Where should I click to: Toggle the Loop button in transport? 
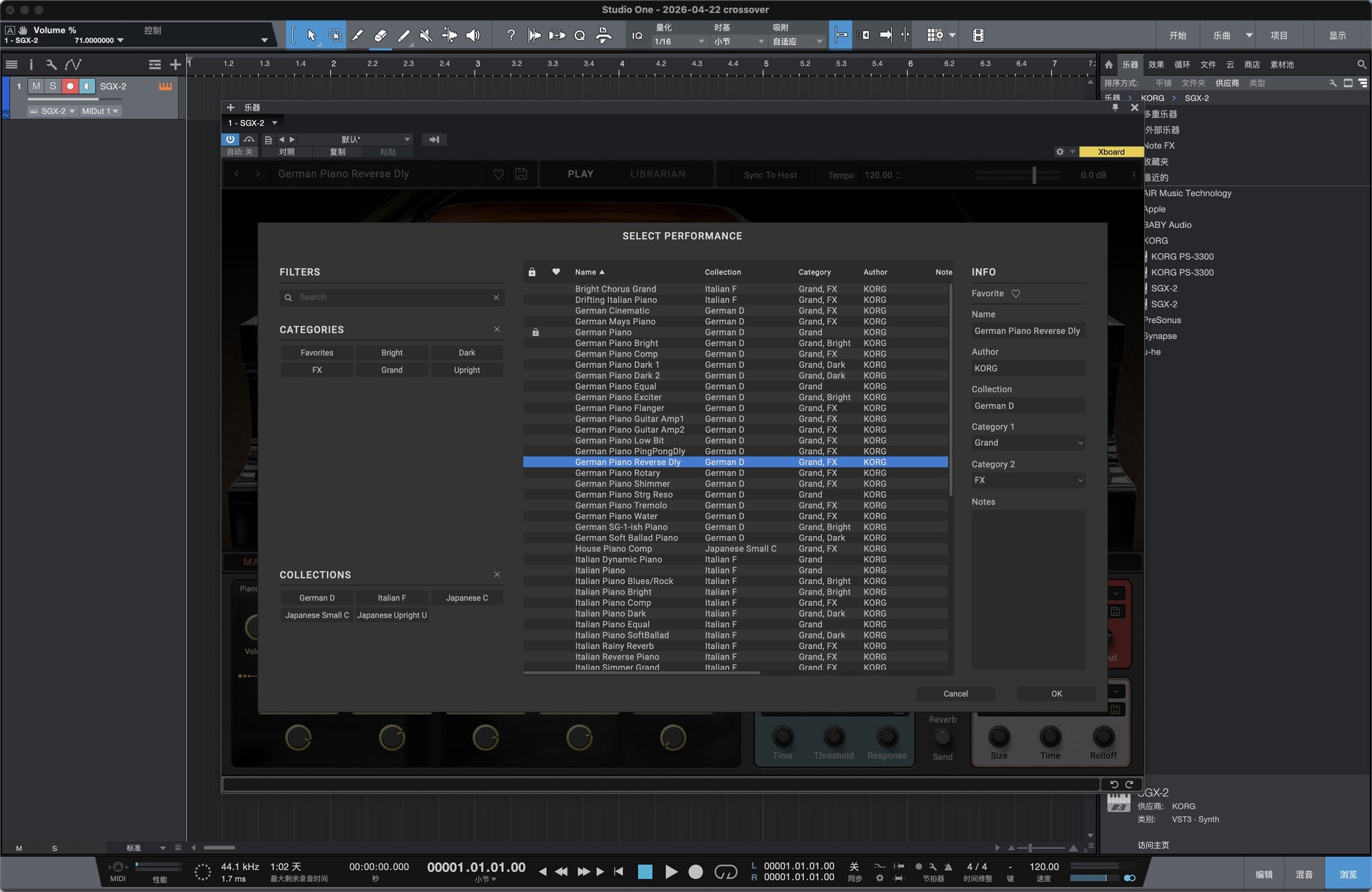pyautogui.click(x=725, y=871)
